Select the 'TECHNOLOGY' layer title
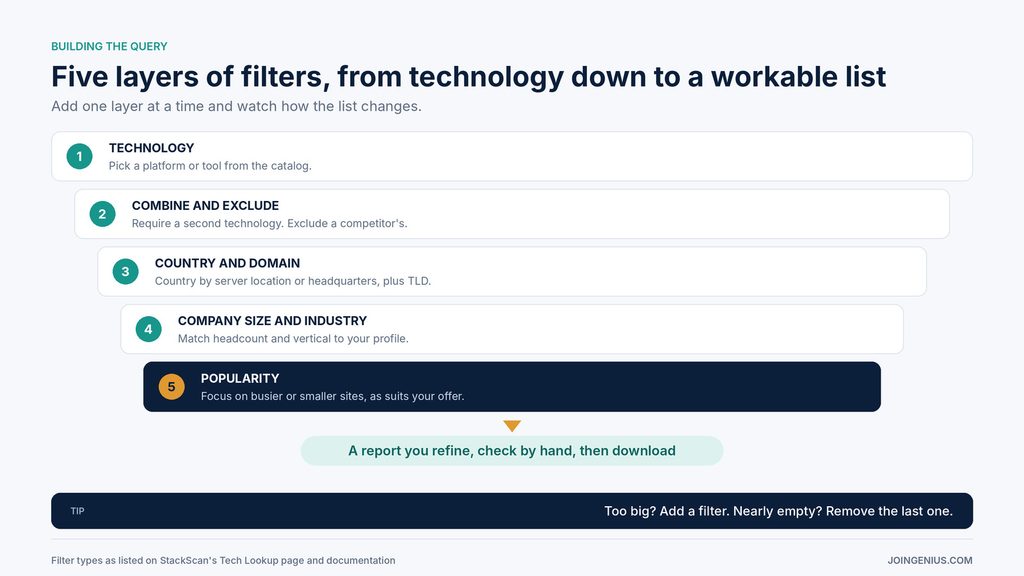1024x576 pixels. pos(152,148)
